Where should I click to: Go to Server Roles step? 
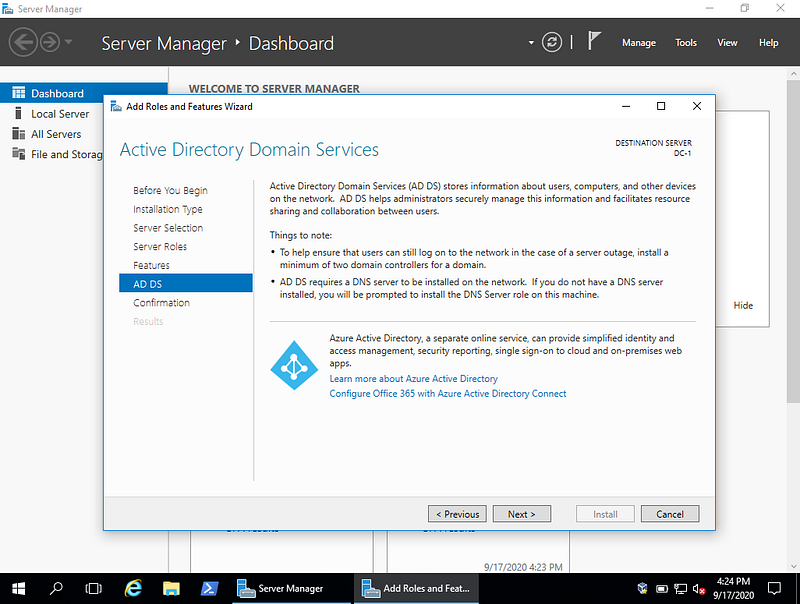tap(160, 246)
